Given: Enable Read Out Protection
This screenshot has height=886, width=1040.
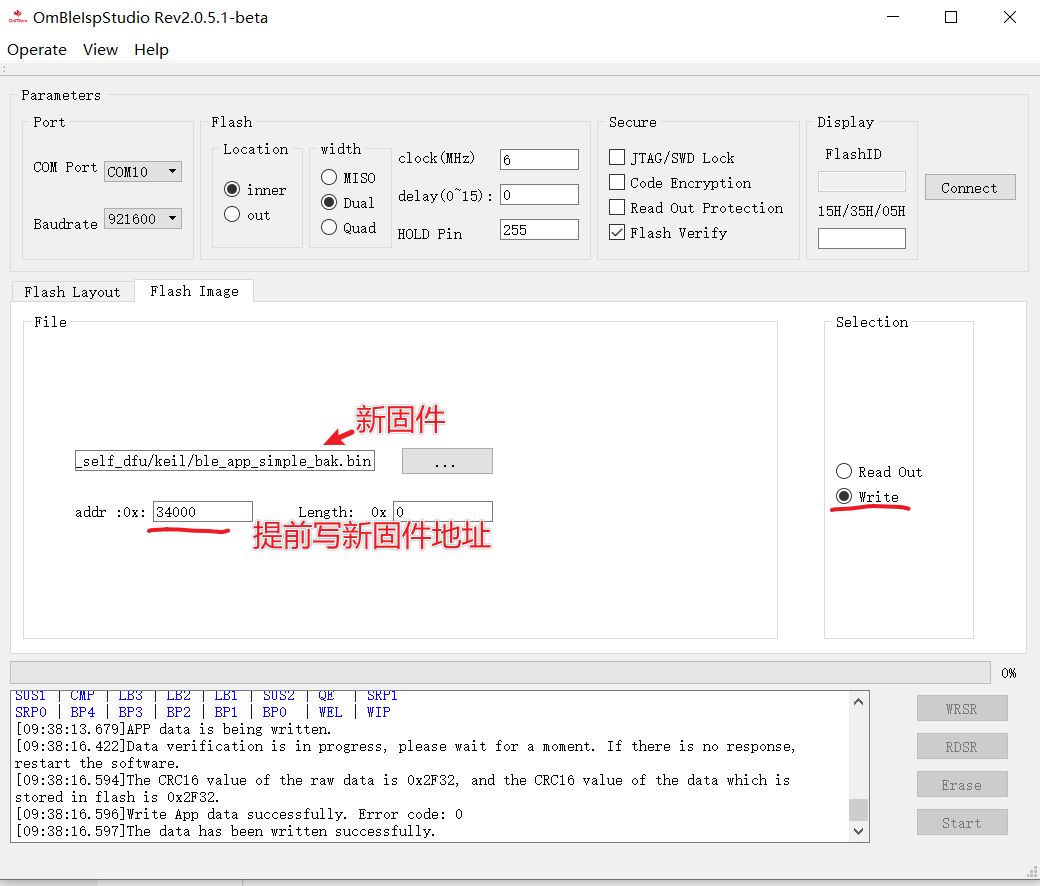Looking at the screenshot, I should click(x=617, y=208).
